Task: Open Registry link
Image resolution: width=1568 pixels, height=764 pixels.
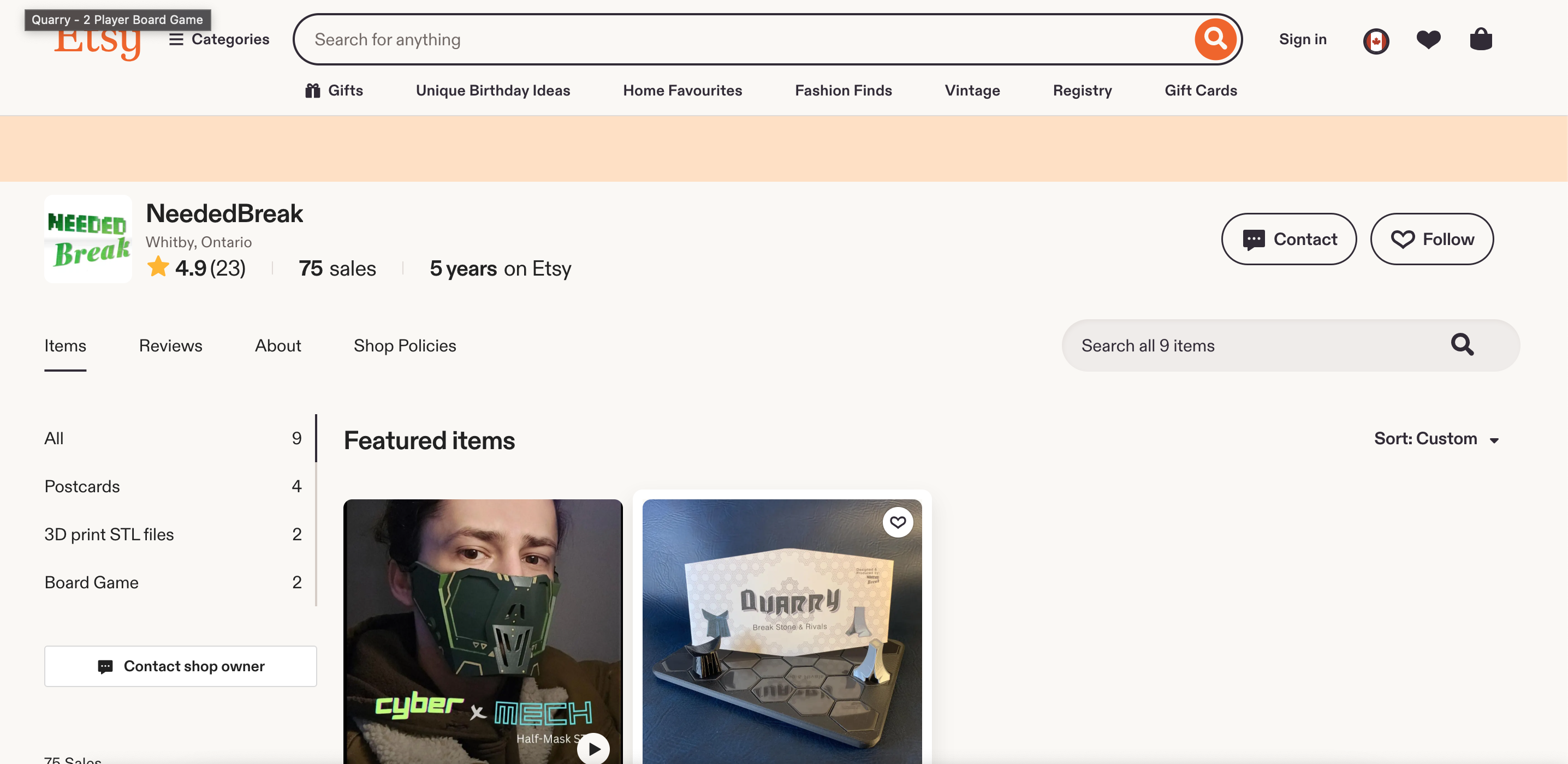Action: coord(1082,91)
